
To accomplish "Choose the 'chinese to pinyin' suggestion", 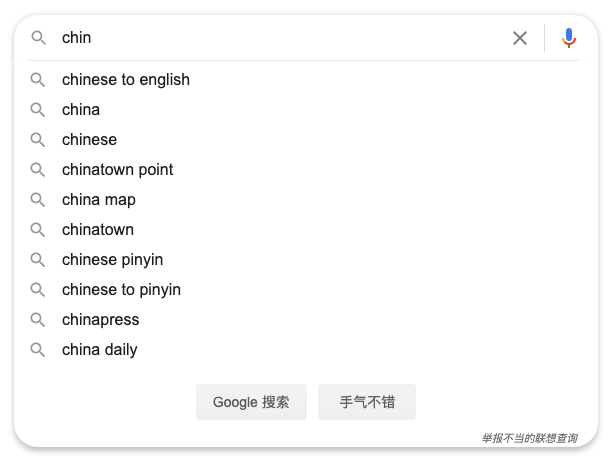I will click(121, 290).
